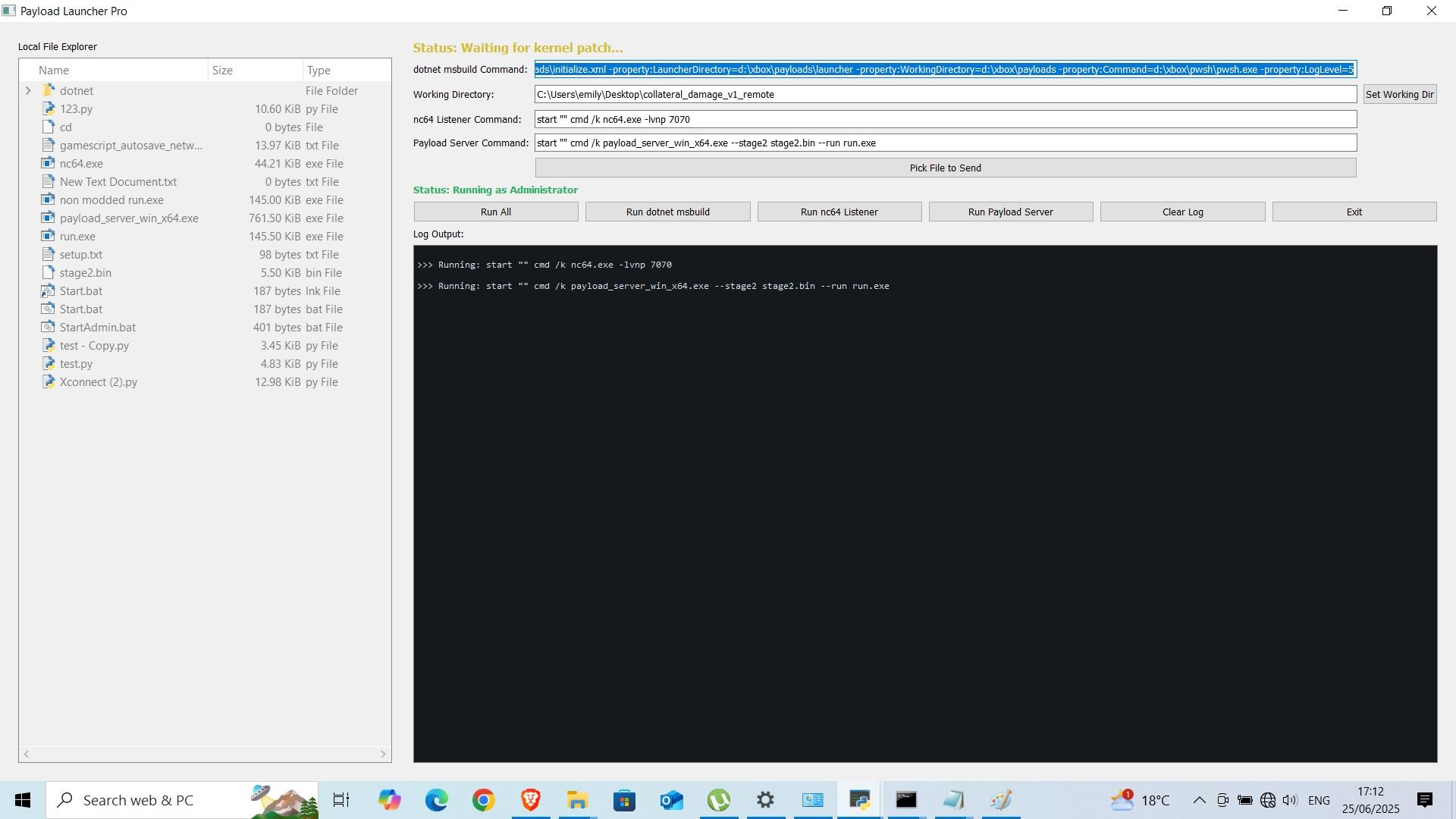Click the nc64.exe file icon
1456x819 pixels.
coord(48,164)
